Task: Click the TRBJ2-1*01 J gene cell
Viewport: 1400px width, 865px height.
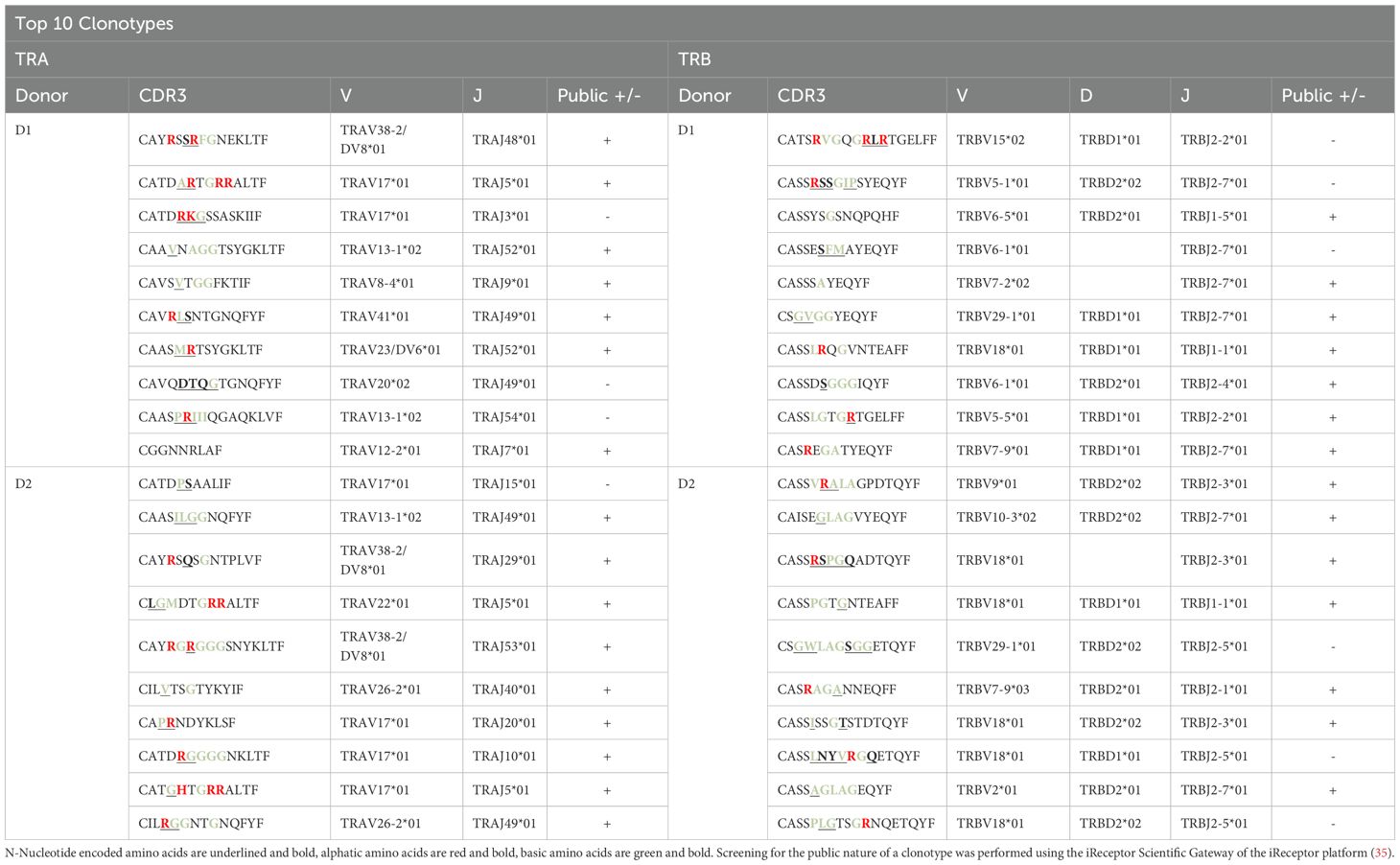Action: point(1214,690)
